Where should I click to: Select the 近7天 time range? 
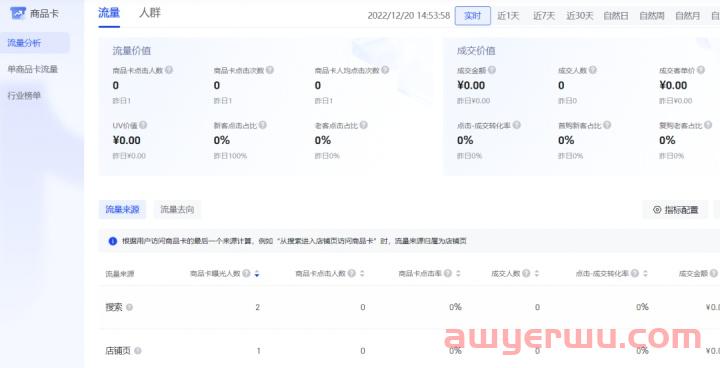544,16
